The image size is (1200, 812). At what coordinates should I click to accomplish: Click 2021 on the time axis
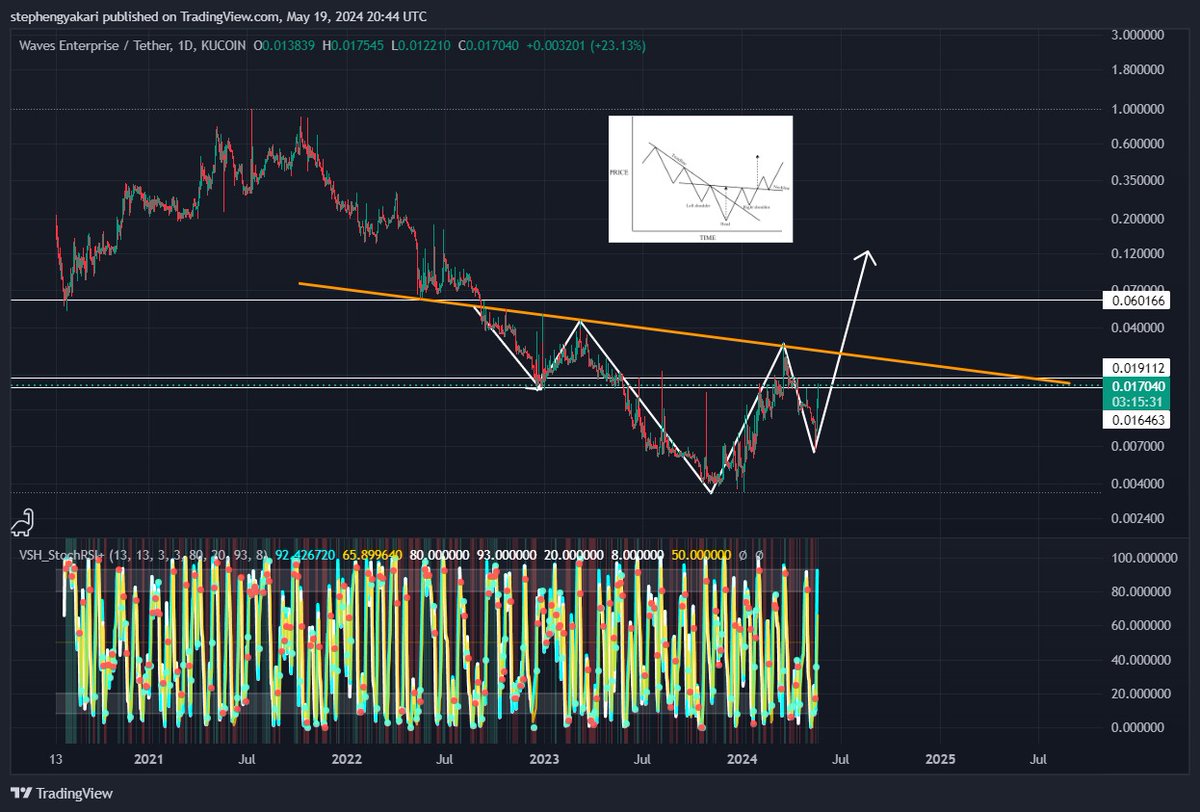pyautogui.click(x=148, y=759)
